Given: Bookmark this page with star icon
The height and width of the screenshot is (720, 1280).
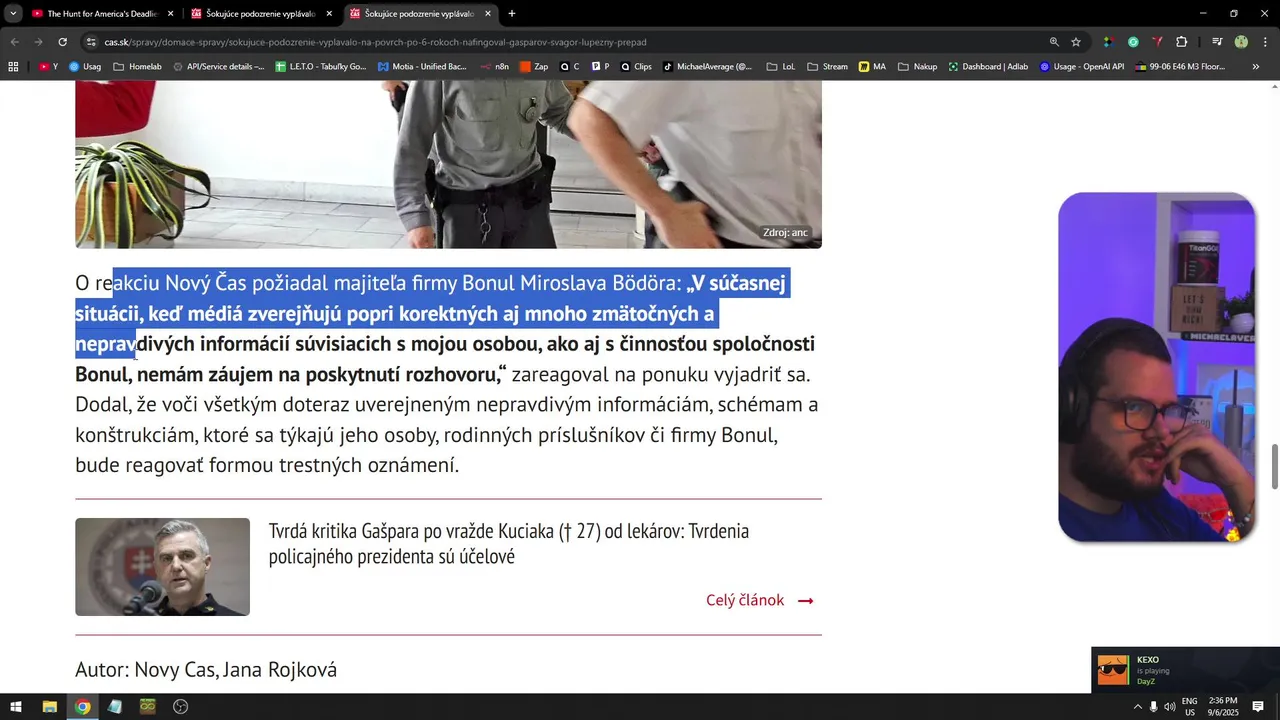Looking at the screenshot, I should (x=1076, y=42).
